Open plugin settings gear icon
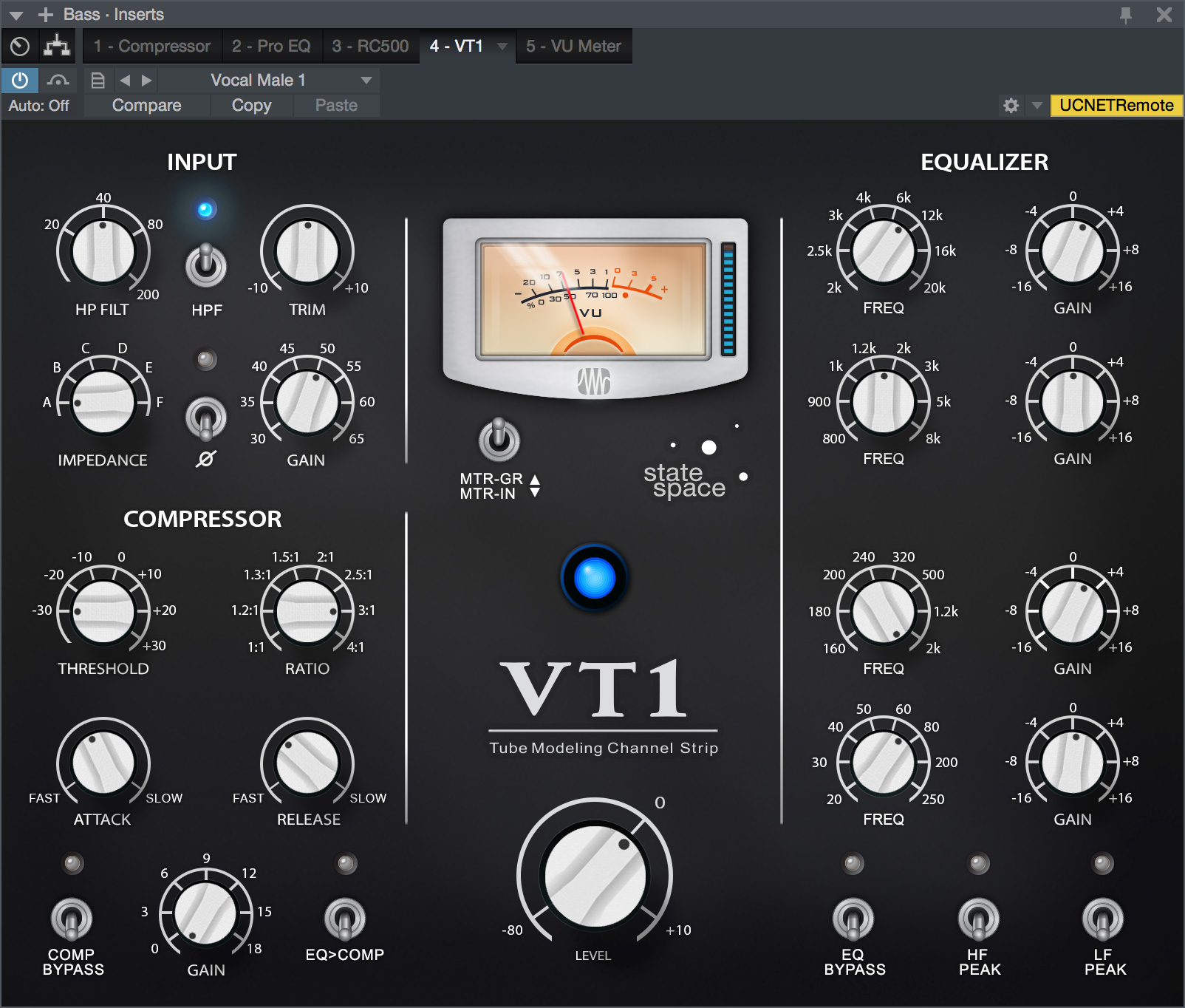 click(1011, 106)
